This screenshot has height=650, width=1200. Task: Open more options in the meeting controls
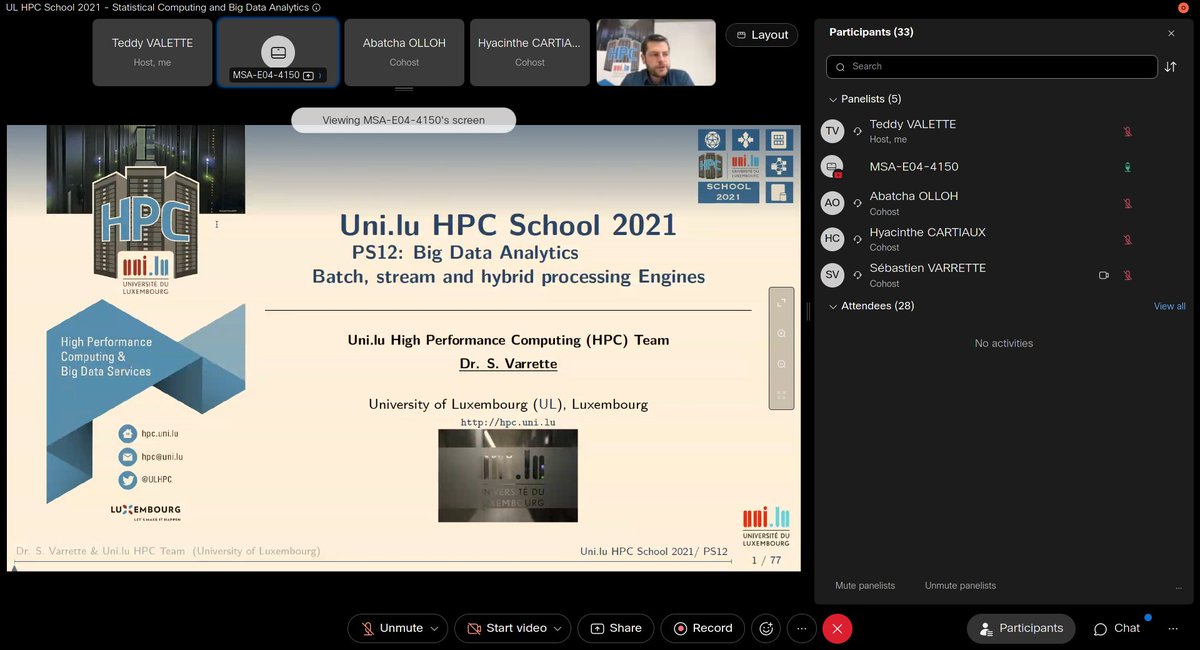(802, 628)
